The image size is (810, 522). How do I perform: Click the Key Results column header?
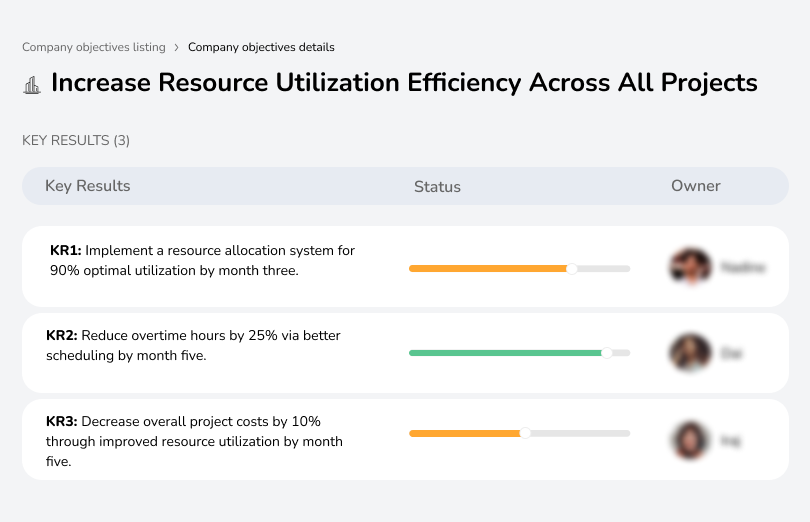[87, 186]
